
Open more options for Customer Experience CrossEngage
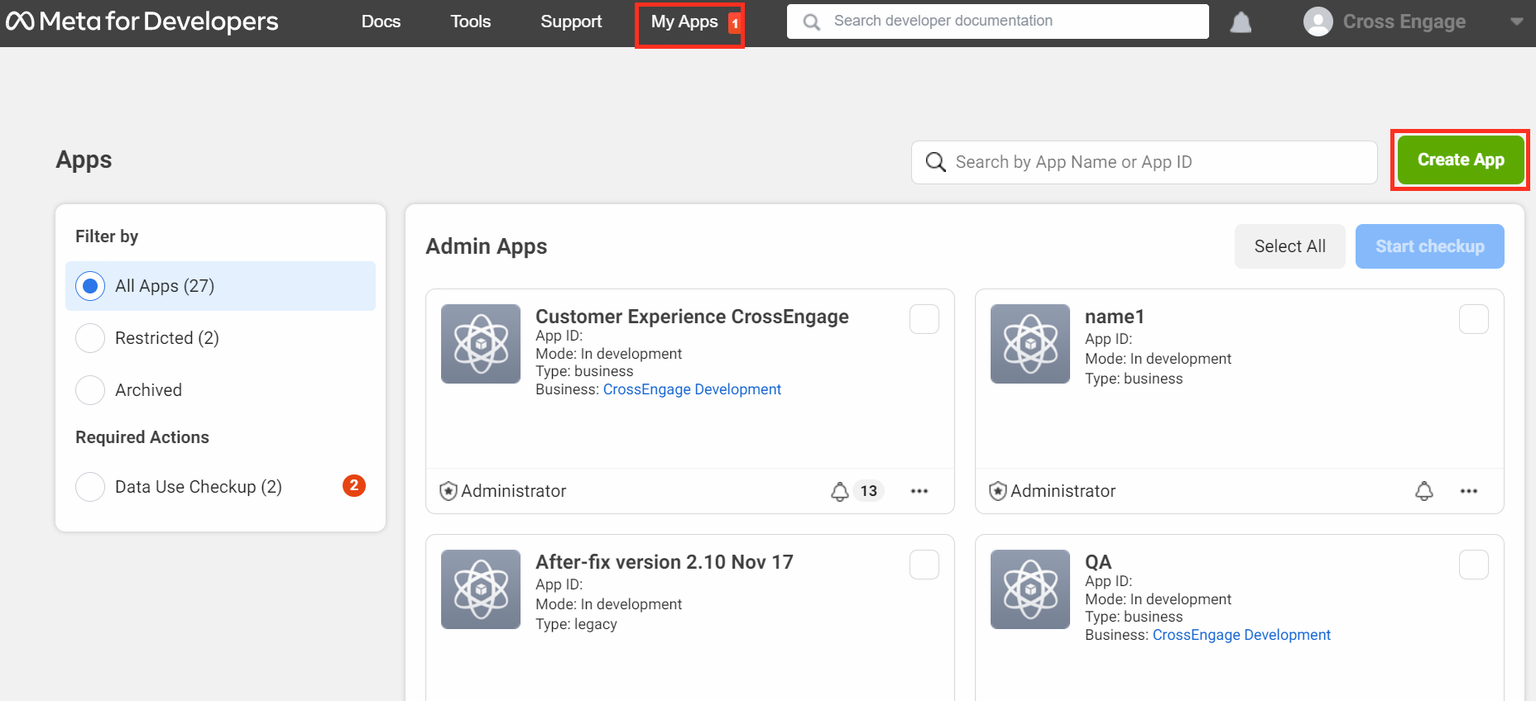pyautogui.click(x=920, y=491)
